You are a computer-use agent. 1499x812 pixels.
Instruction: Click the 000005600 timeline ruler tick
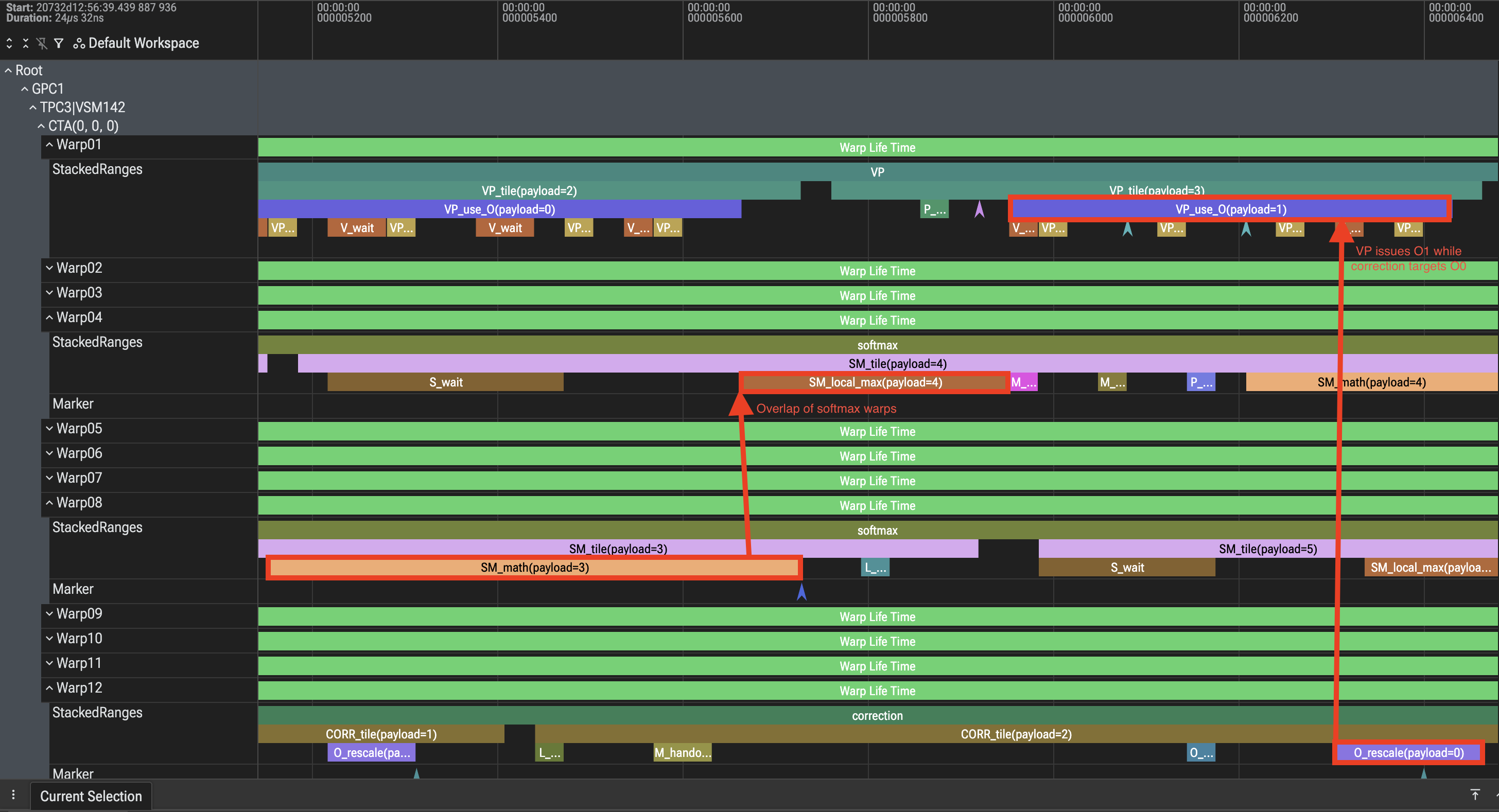coord(714,13)
